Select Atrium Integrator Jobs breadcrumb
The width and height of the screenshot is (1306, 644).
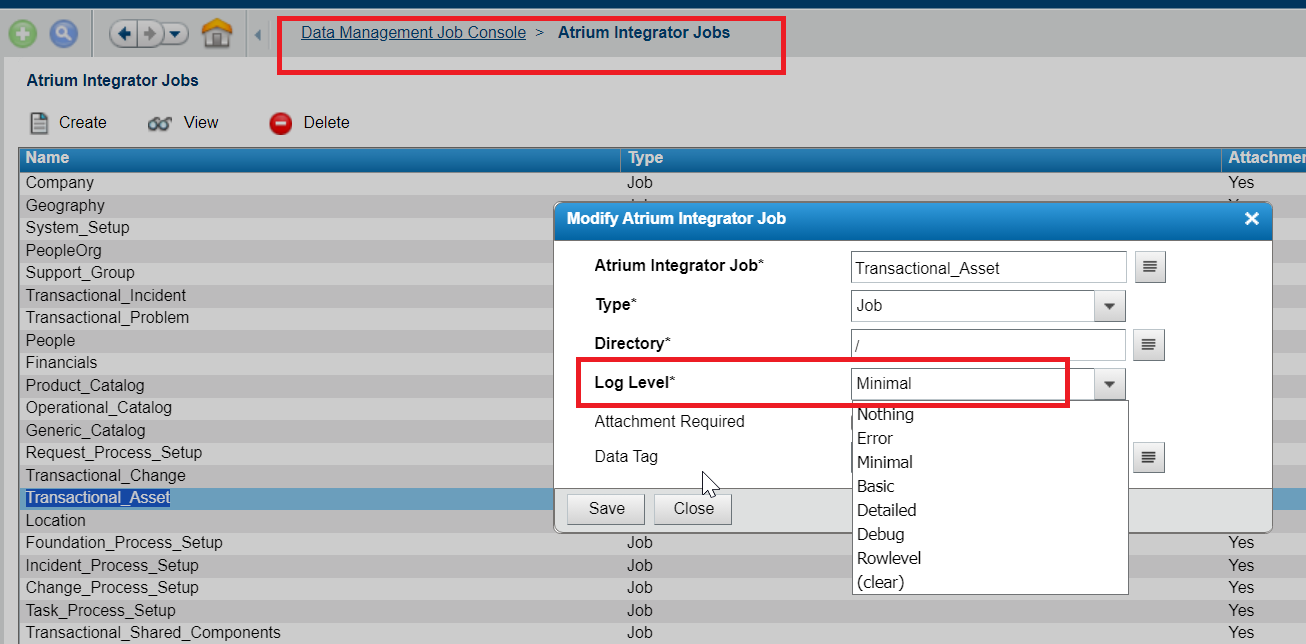pos(644,32)
